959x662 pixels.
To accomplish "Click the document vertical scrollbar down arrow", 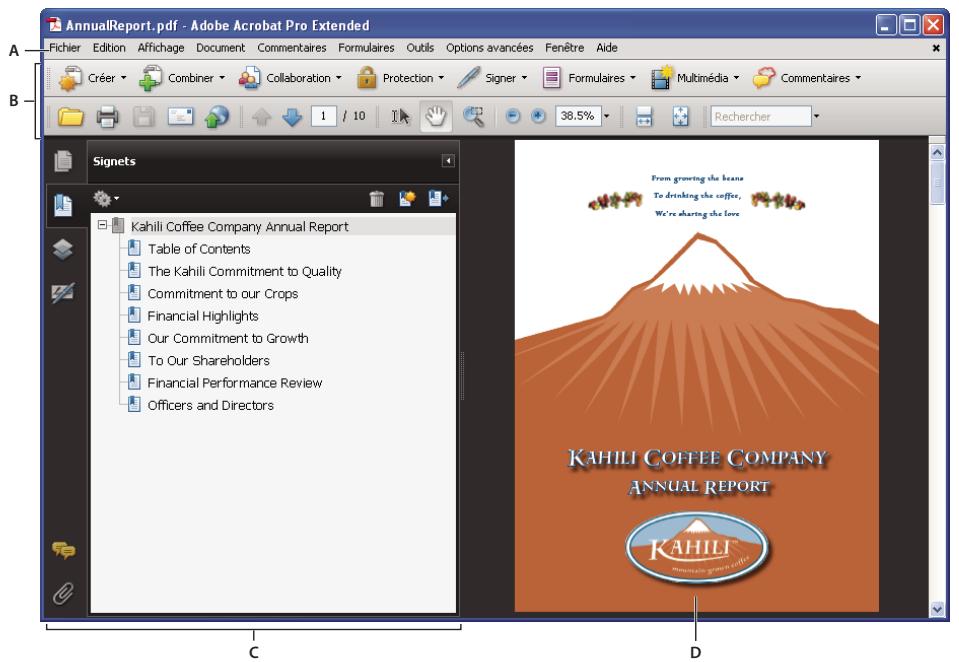I will [937, 606].
